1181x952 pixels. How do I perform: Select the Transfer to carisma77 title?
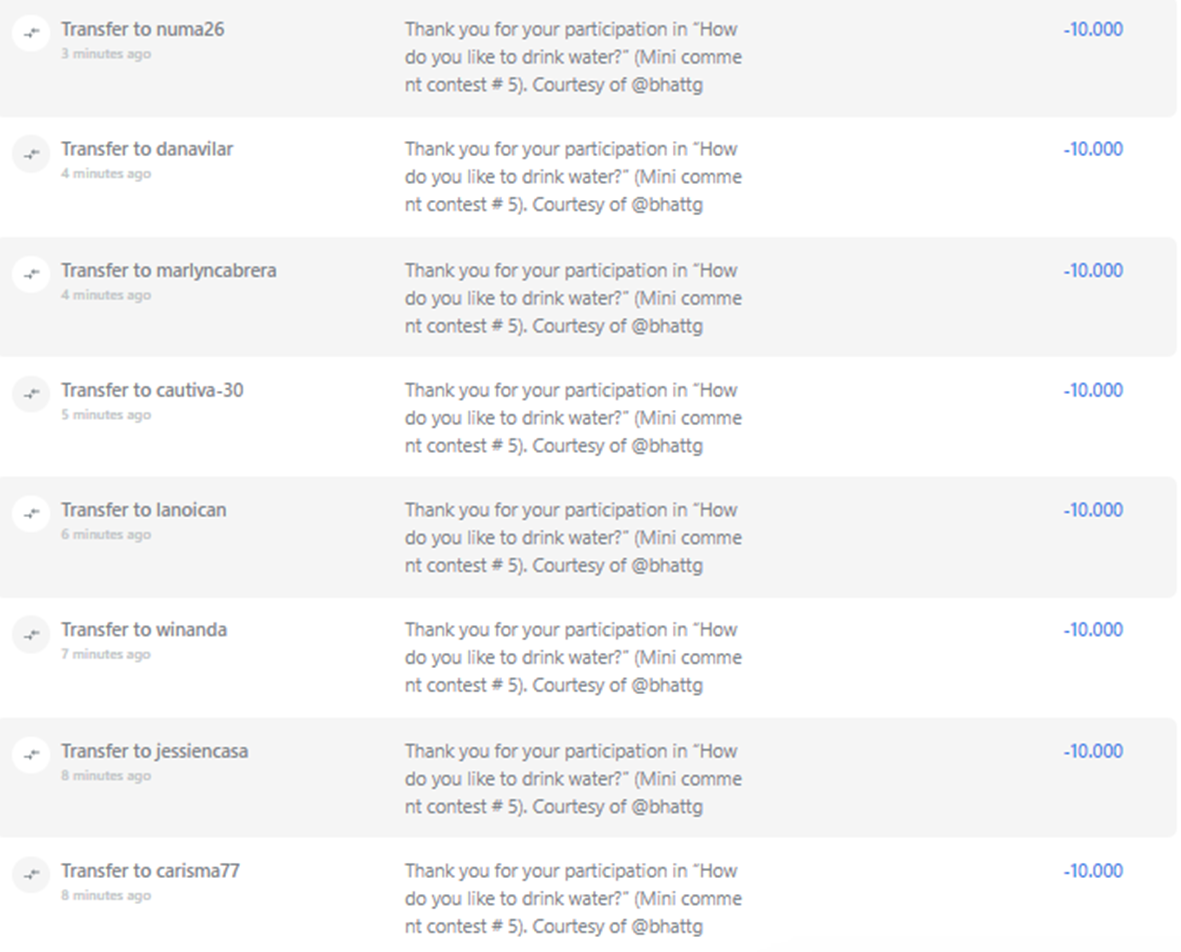click(x=150, y=871)
